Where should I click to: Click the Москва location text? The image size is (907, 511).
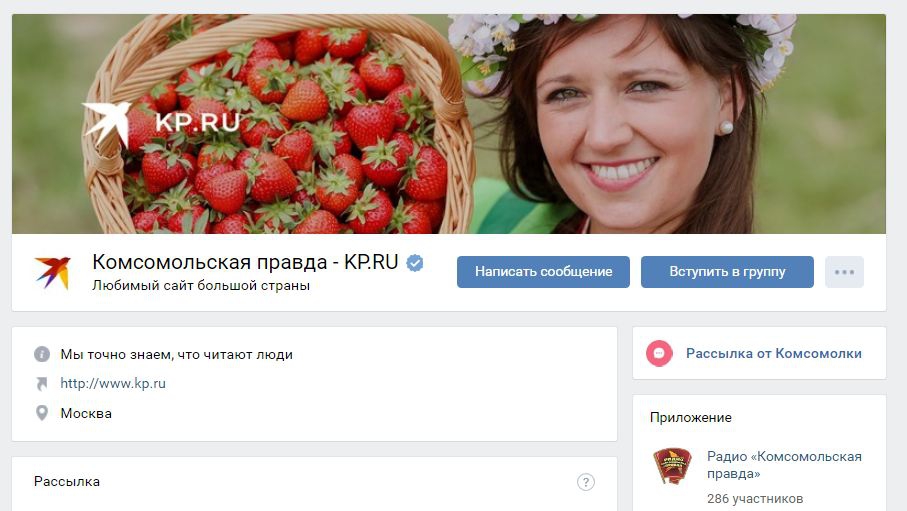point(86,413)
